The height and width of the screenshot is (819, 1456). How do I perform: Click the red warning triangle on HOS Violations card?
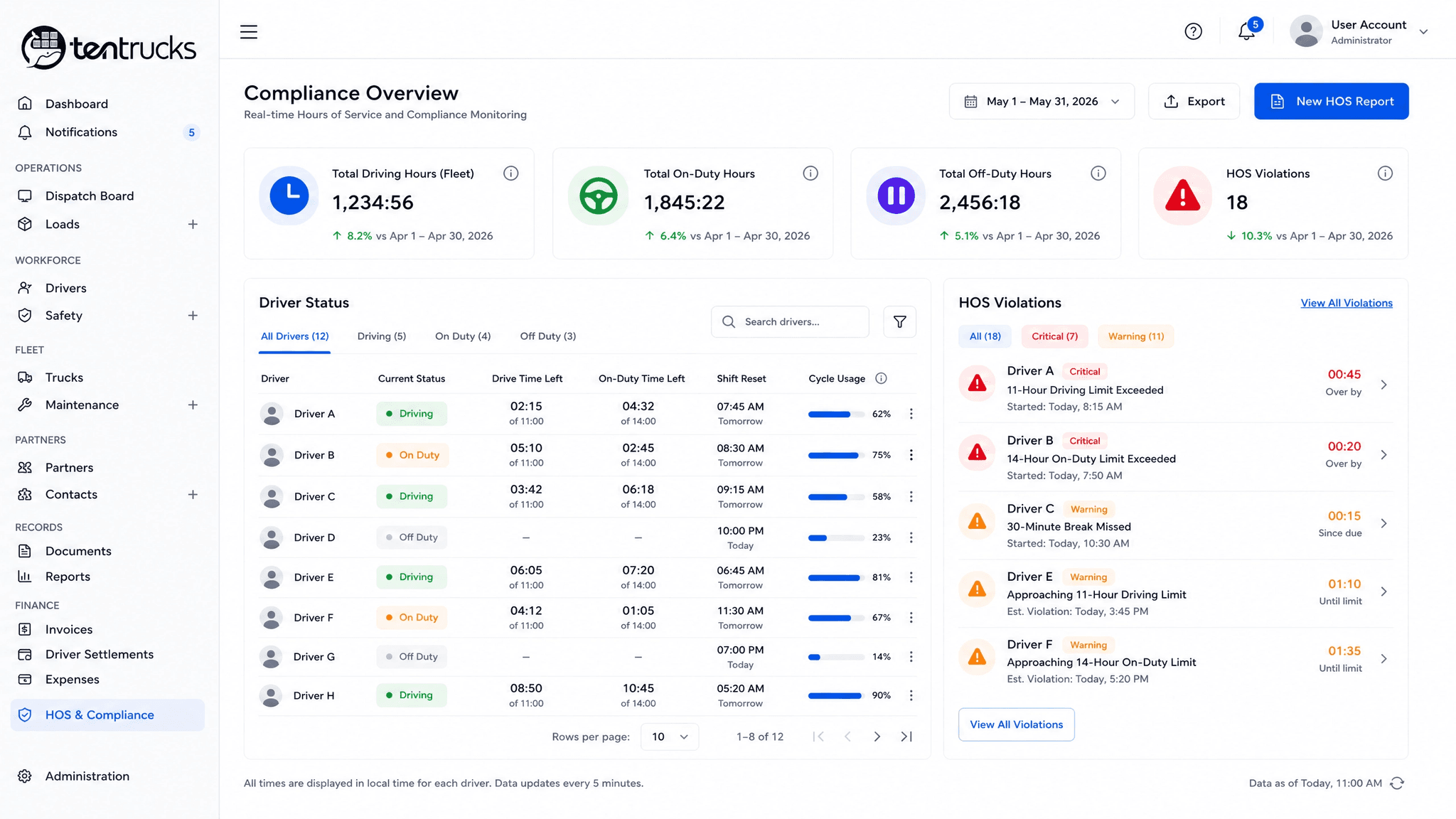point(1183,196)
